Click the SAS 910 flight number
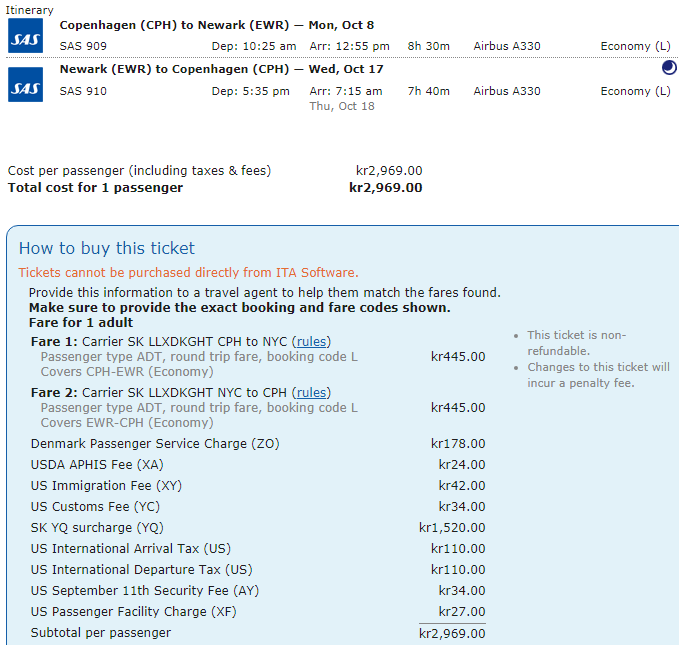This screenshot has width=679, height=645. click(x=83, y=91)
